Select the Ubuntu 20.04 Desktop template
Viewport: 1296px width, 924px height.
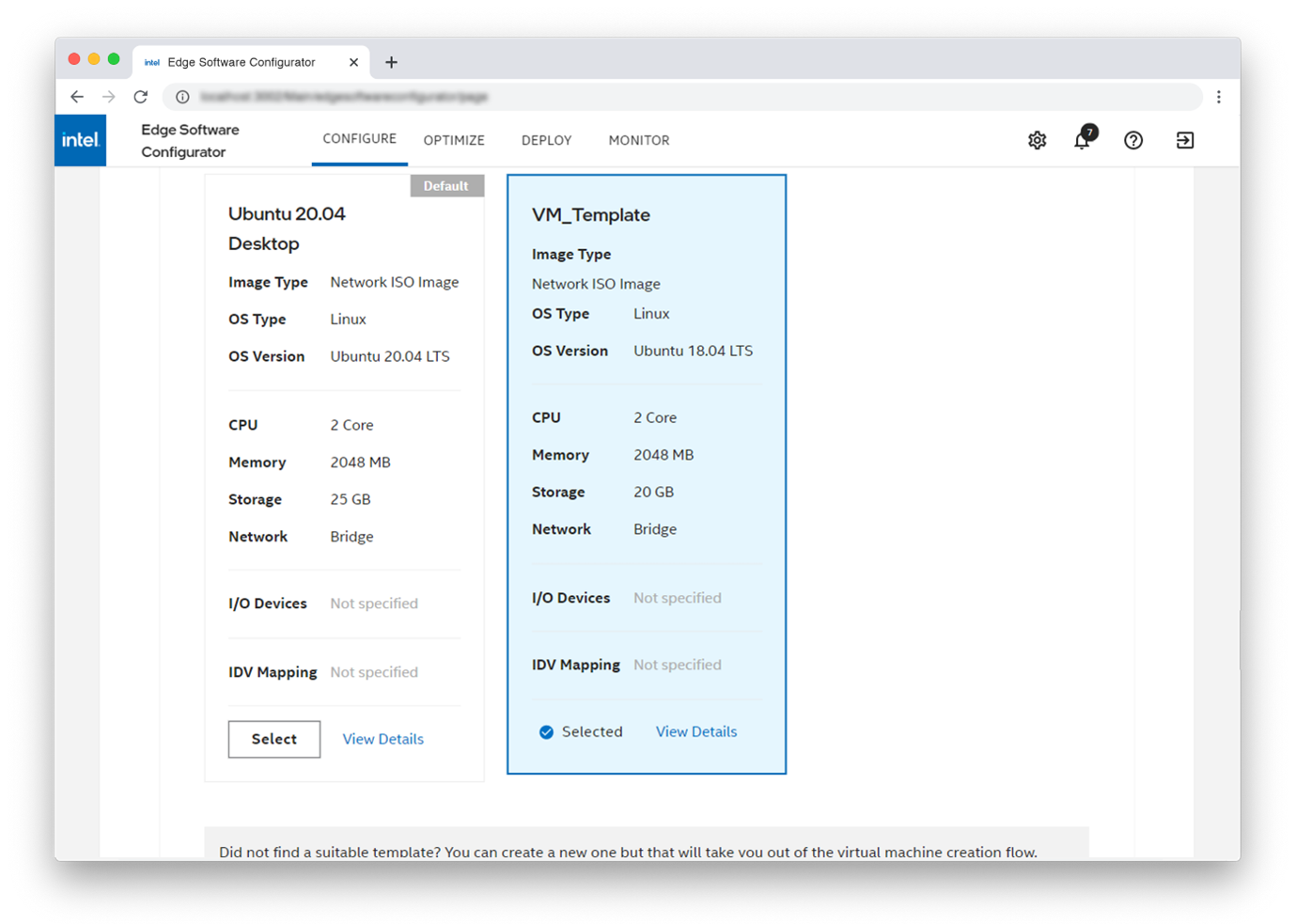[x=273, y=739]
